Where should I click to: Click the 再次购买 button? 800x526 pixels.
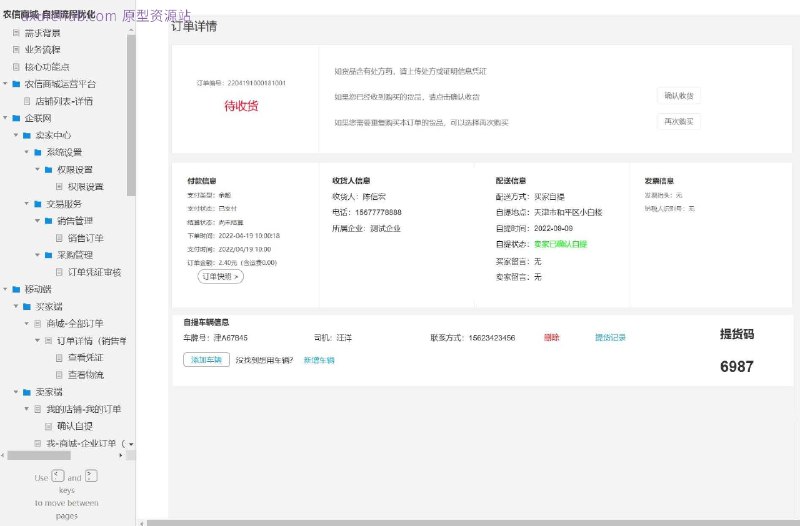coord(679,121)
